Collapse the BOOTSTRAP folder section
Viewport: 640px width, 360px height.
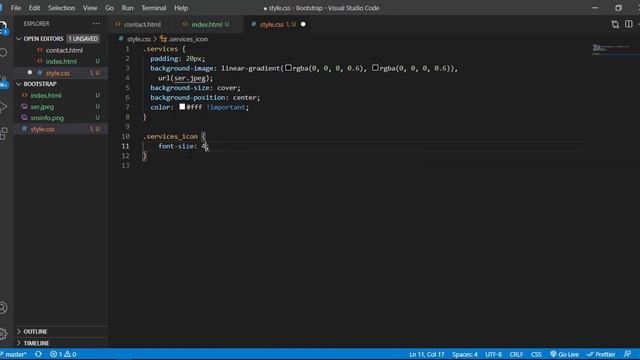pos(40,84)
